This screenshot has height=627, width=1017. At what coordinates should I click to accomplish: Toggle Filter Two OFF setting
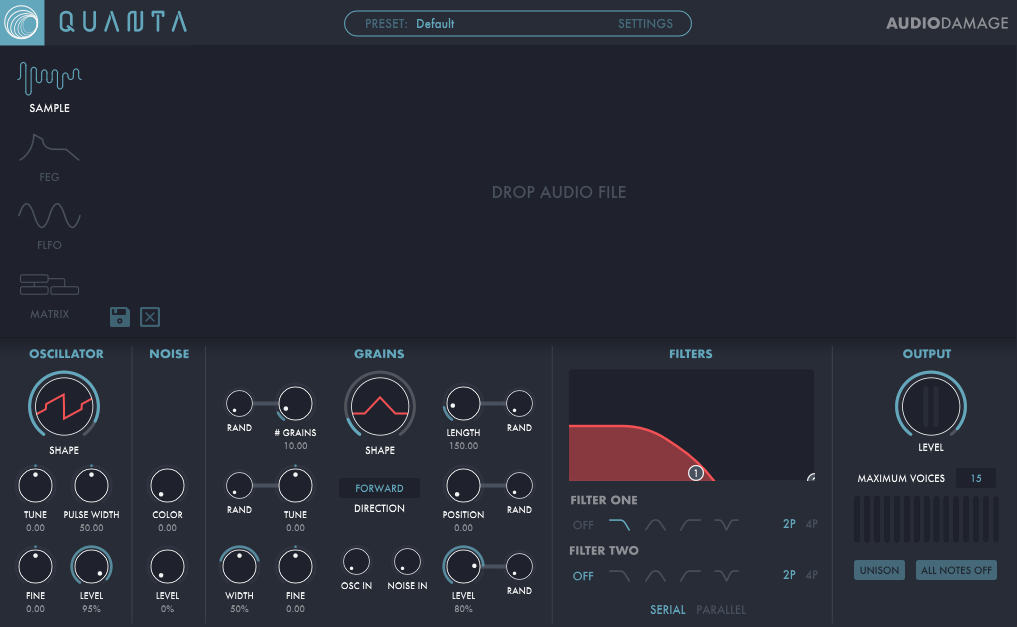[x=583, y=576]
